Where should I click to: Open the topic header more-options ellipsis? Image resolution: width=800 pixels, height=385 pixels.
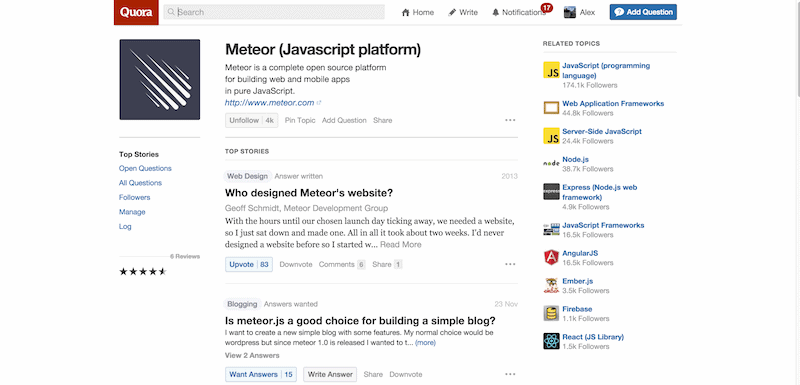pos(510,120)
